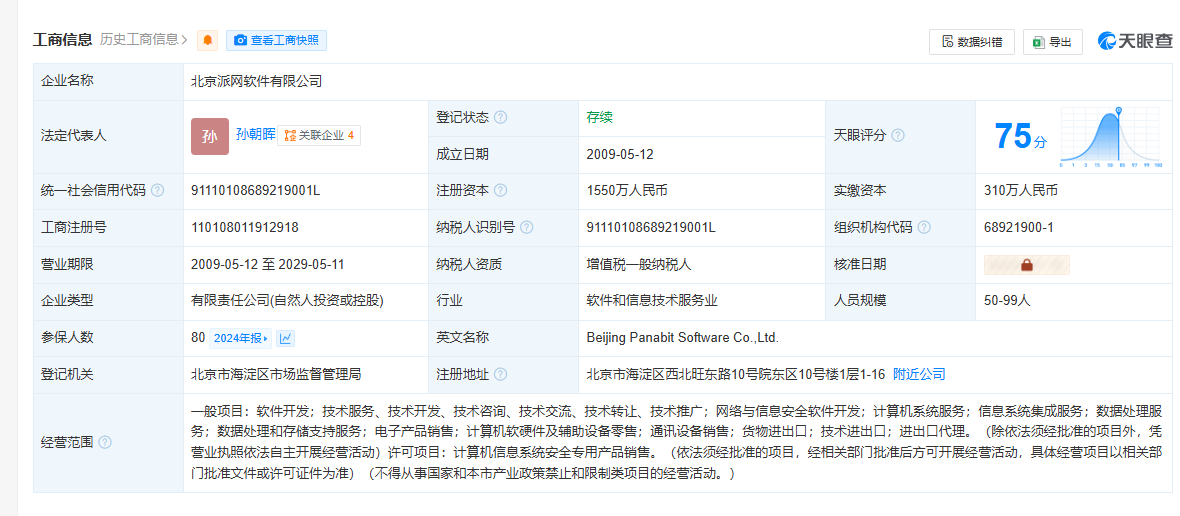Expand the 2024年报 dropdown tag
Viewport: 1180px width, 516px height.
tap(240, 338)
